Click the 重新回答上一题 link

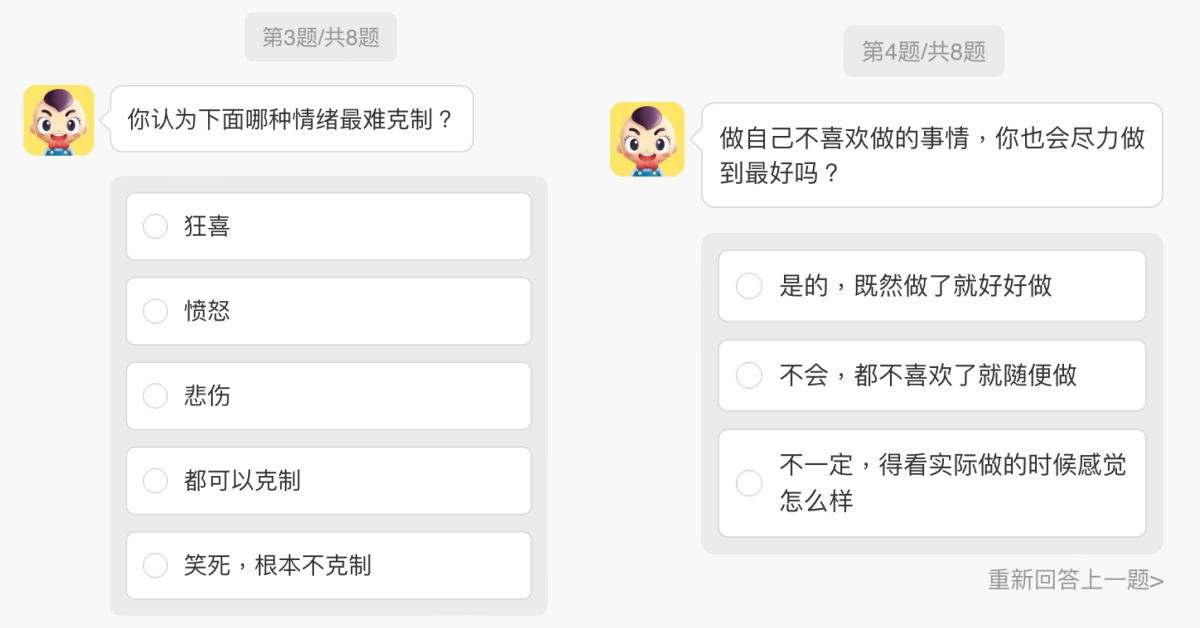1075,580
